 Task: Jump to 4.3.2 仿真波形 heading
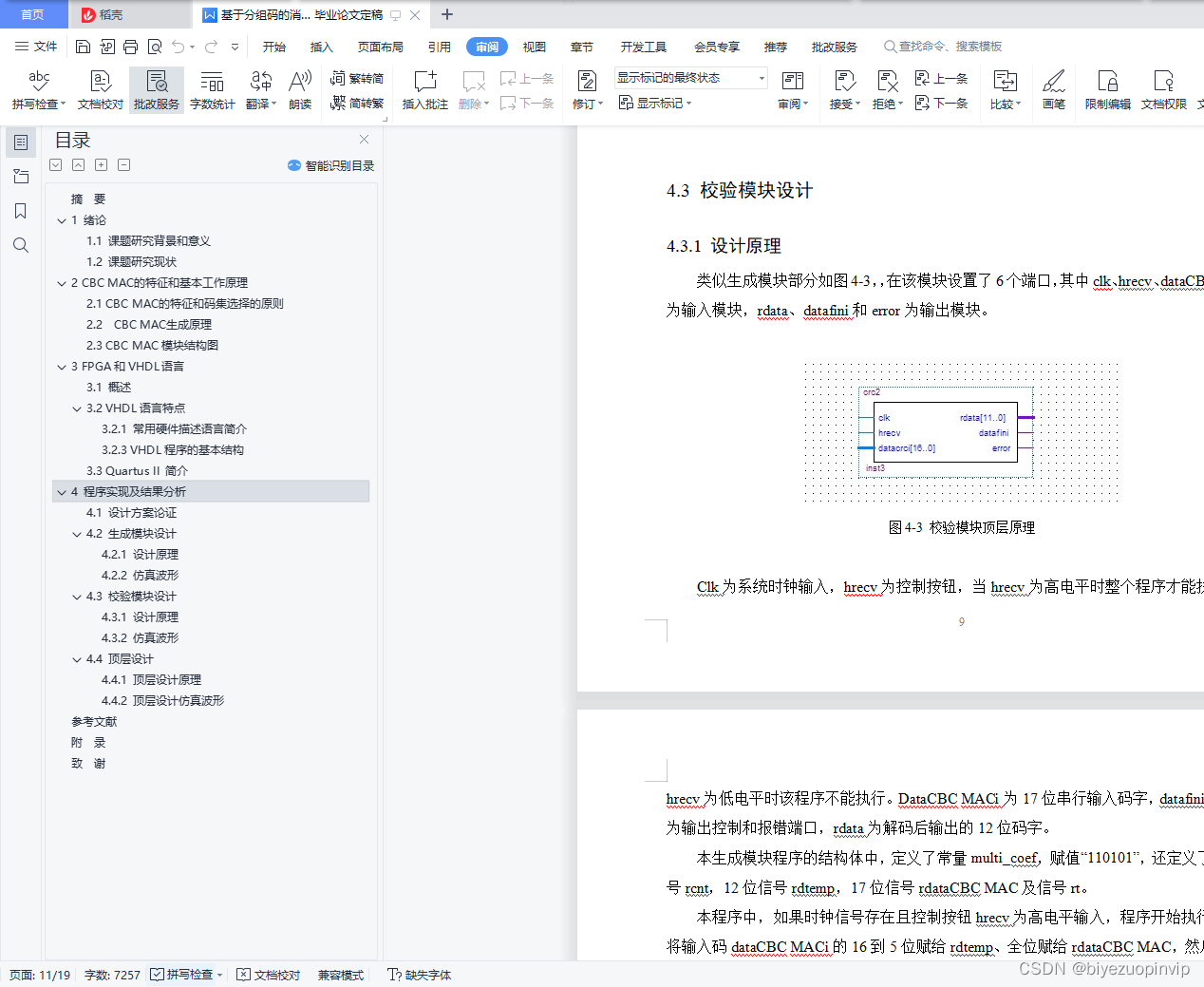(140, 638)
